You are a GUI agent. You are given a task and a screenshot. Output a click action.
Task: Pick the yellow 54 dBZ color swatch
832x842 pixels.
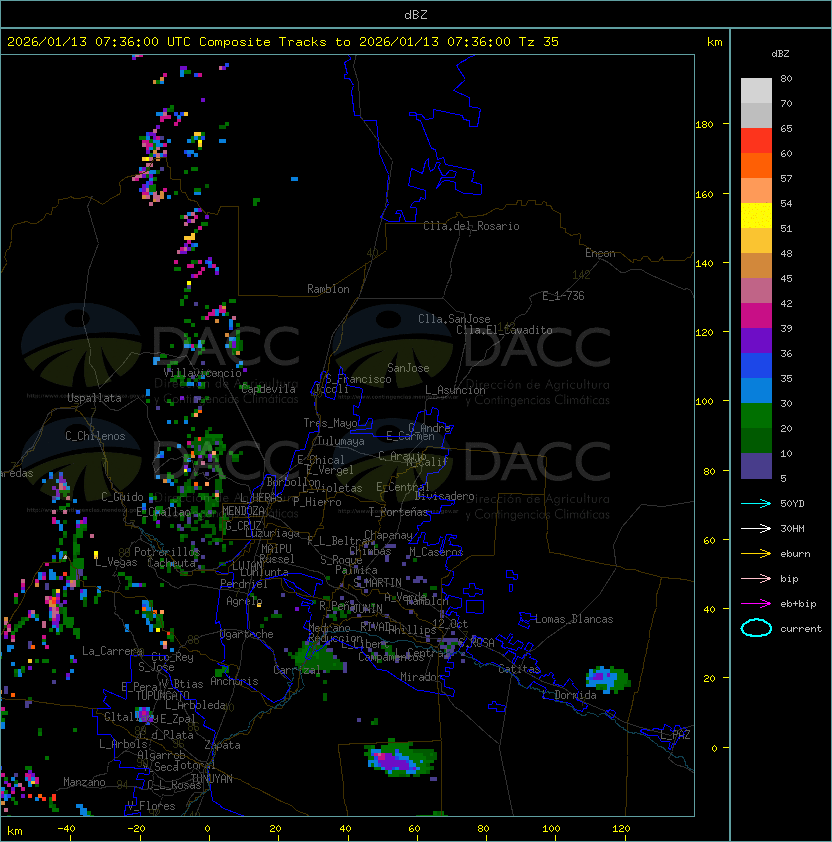pyautogui.click(x=756, y=215)
